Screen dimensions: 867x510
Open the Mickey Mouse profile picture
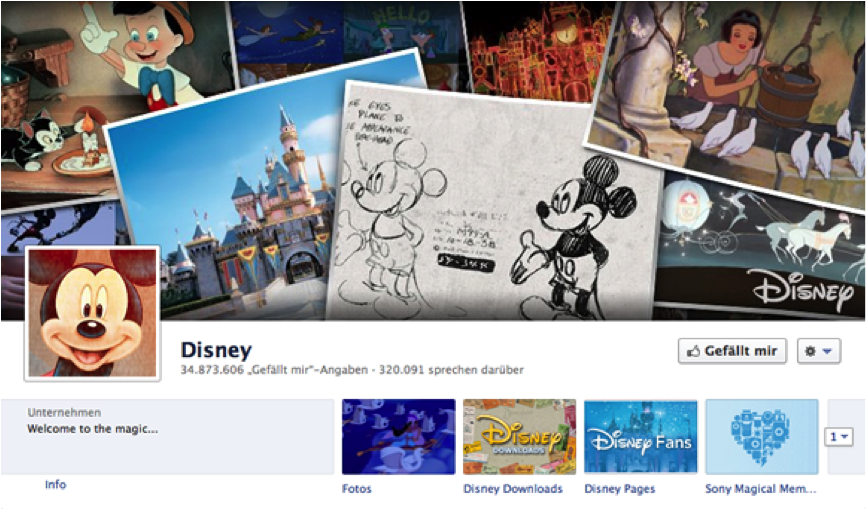(x=92, y=314)
